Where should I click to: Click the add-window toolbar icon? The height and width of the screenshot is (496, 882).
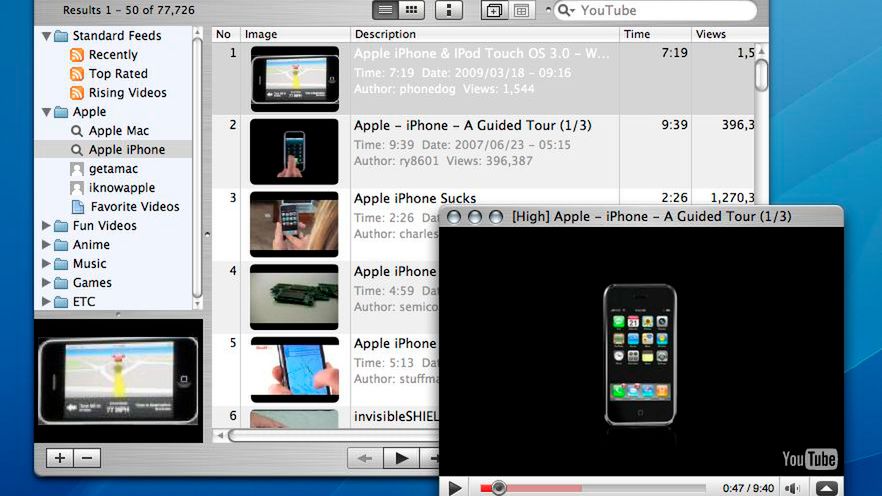[494, 10]
